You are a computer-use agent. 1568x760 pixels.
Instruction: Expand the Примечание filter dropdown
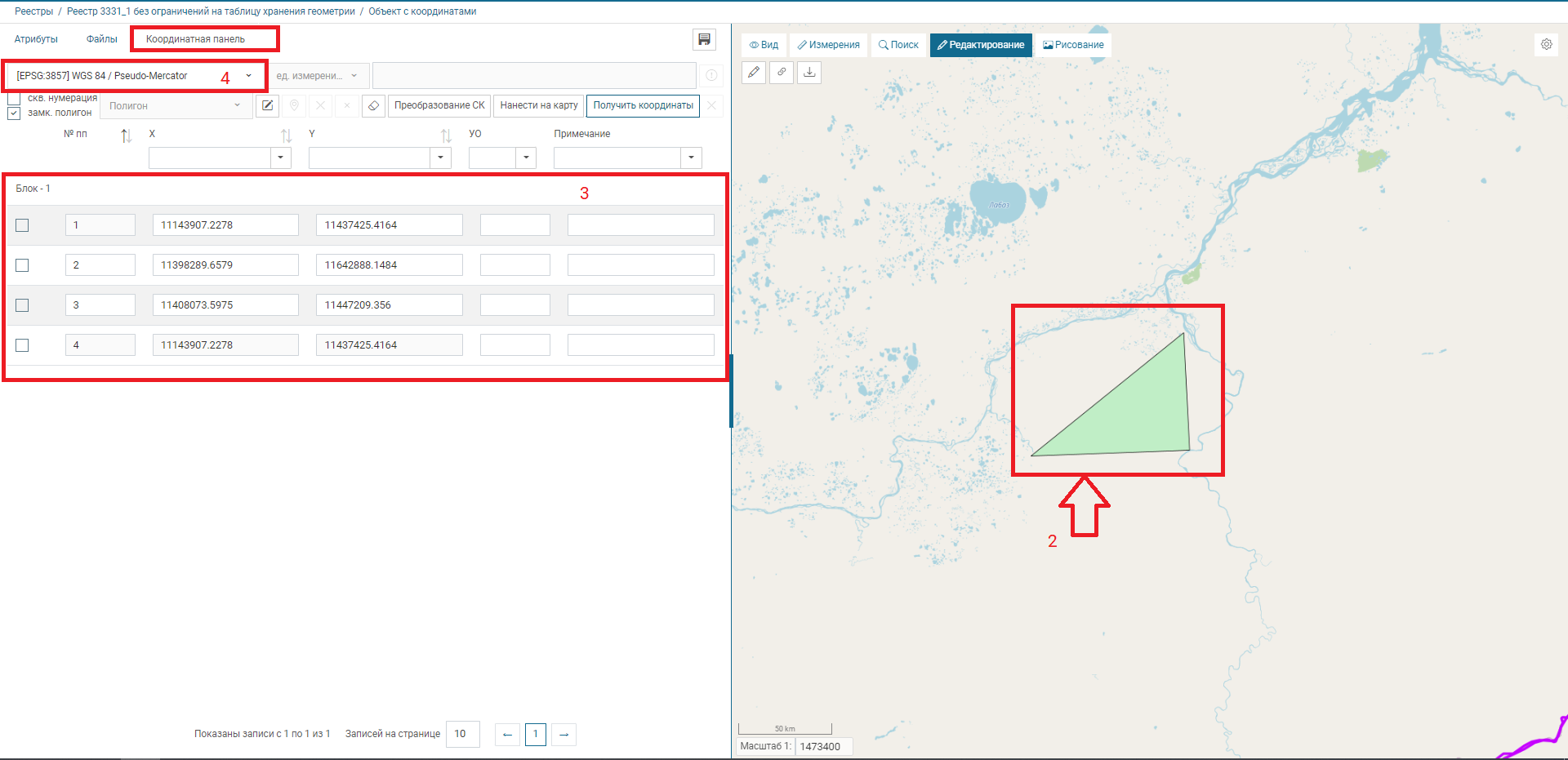click(691, 158)
